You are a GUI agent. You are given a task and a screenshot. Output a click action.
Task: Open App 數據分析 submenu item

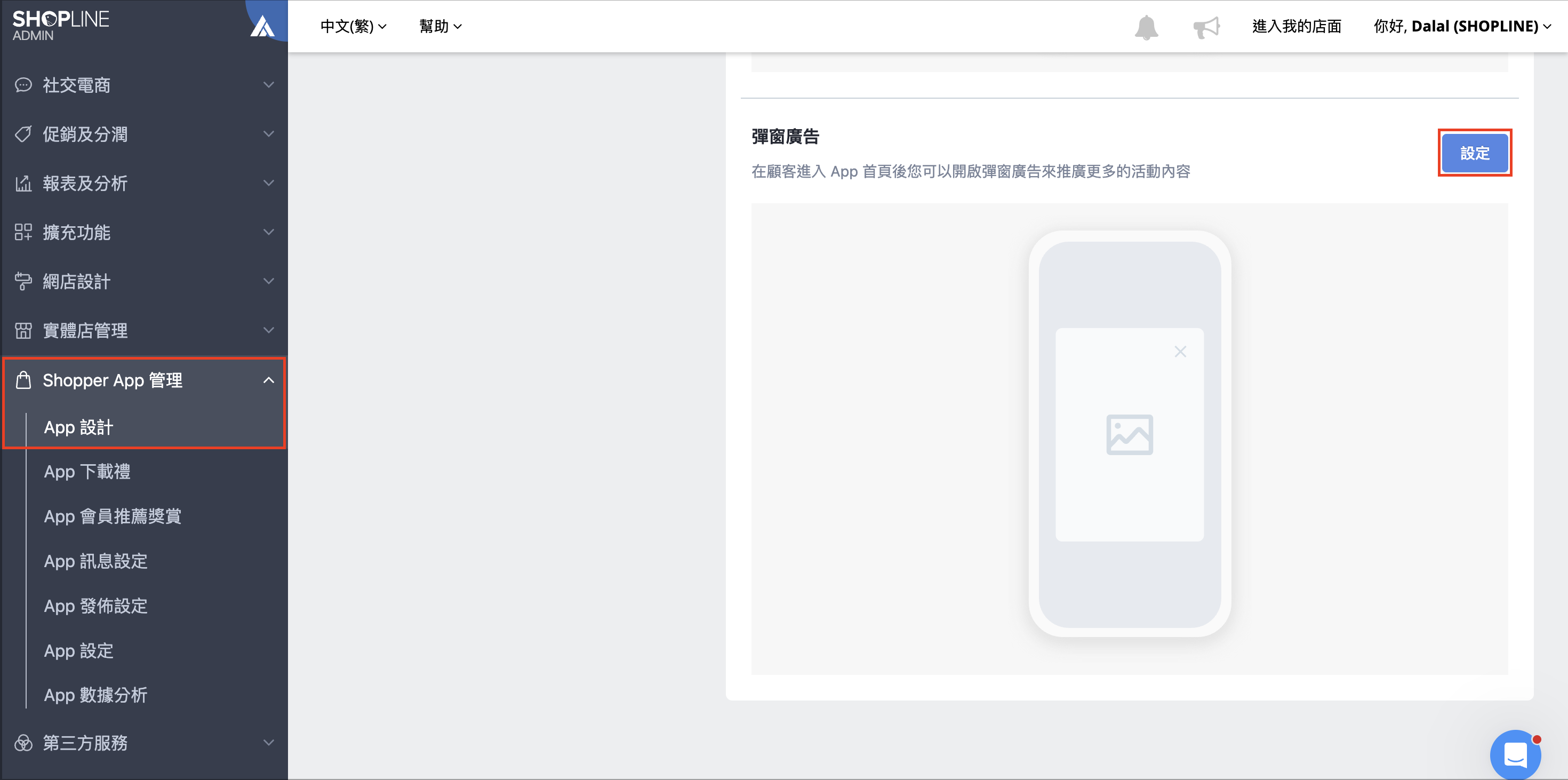click(95, 695)
